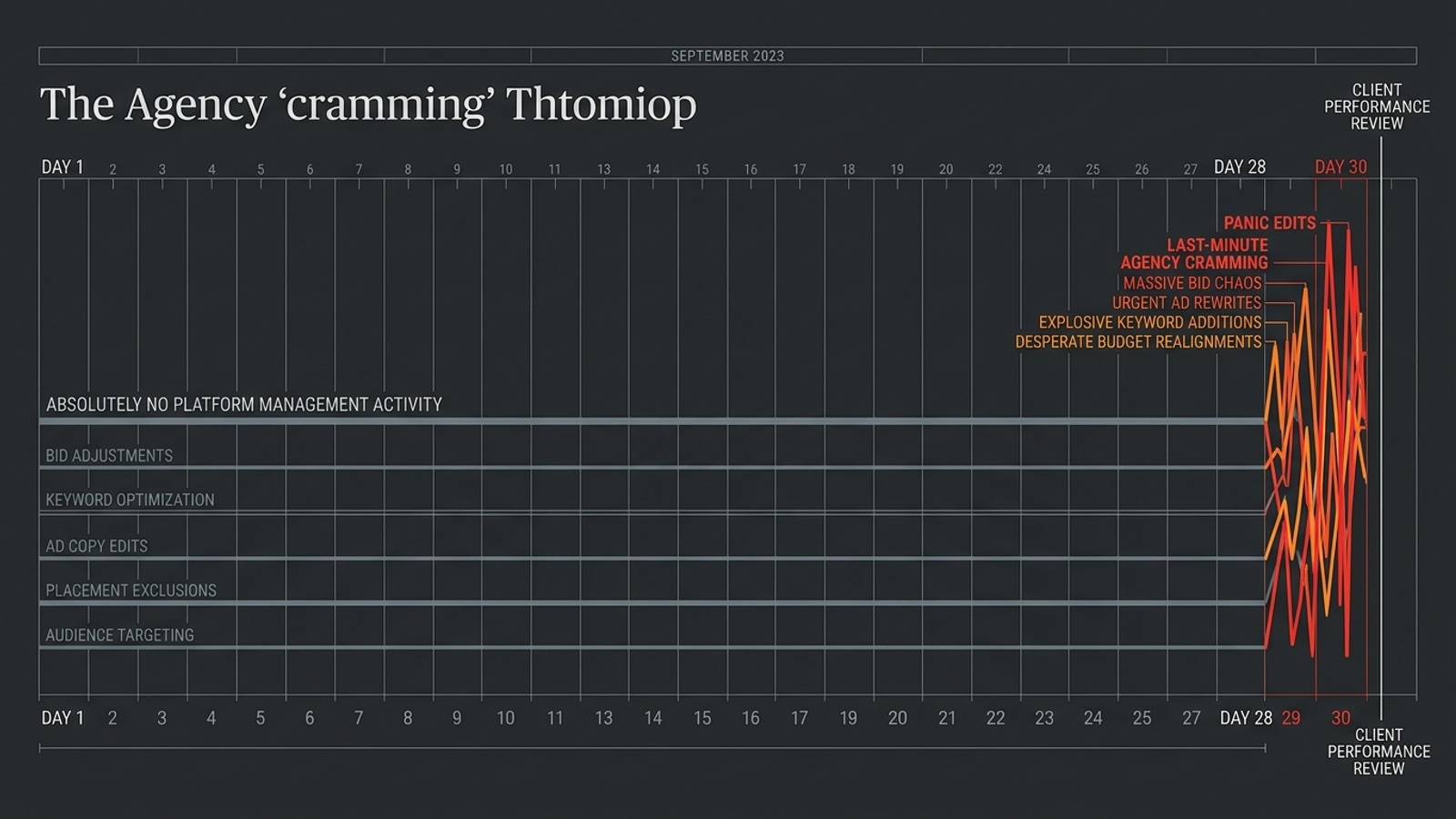This screenshot has height=819, width=1456.
Task: Select the red '29' day label
Action: (x=1290, y=718)
